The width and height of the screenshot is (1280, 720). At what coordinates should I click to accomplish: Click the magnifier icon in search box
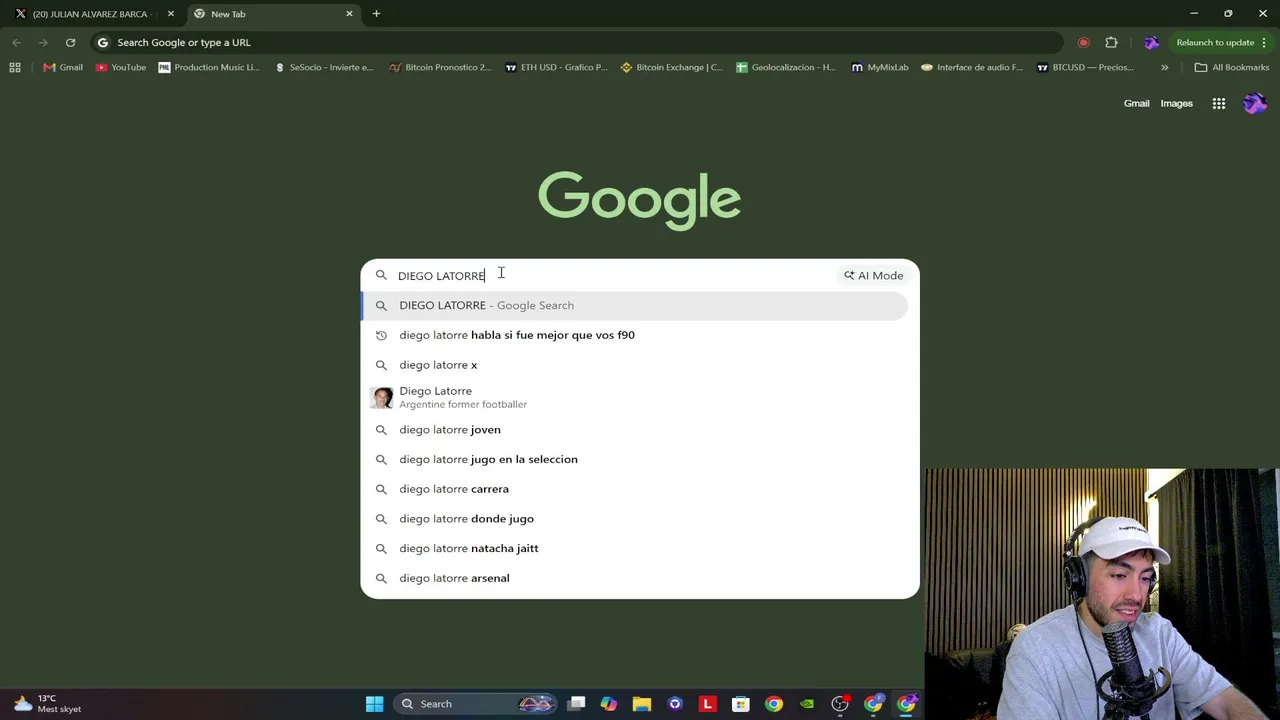pos(381,275)
